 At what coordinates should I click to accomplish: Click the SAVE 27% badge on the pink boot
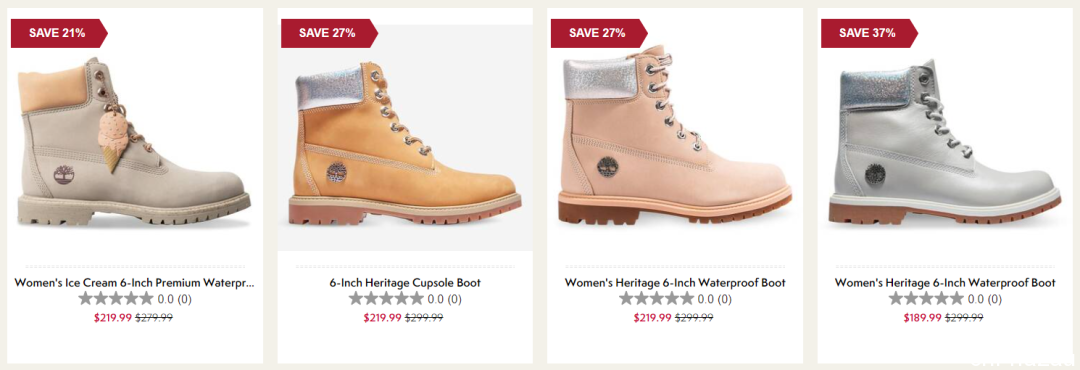[x=599, y=33]
